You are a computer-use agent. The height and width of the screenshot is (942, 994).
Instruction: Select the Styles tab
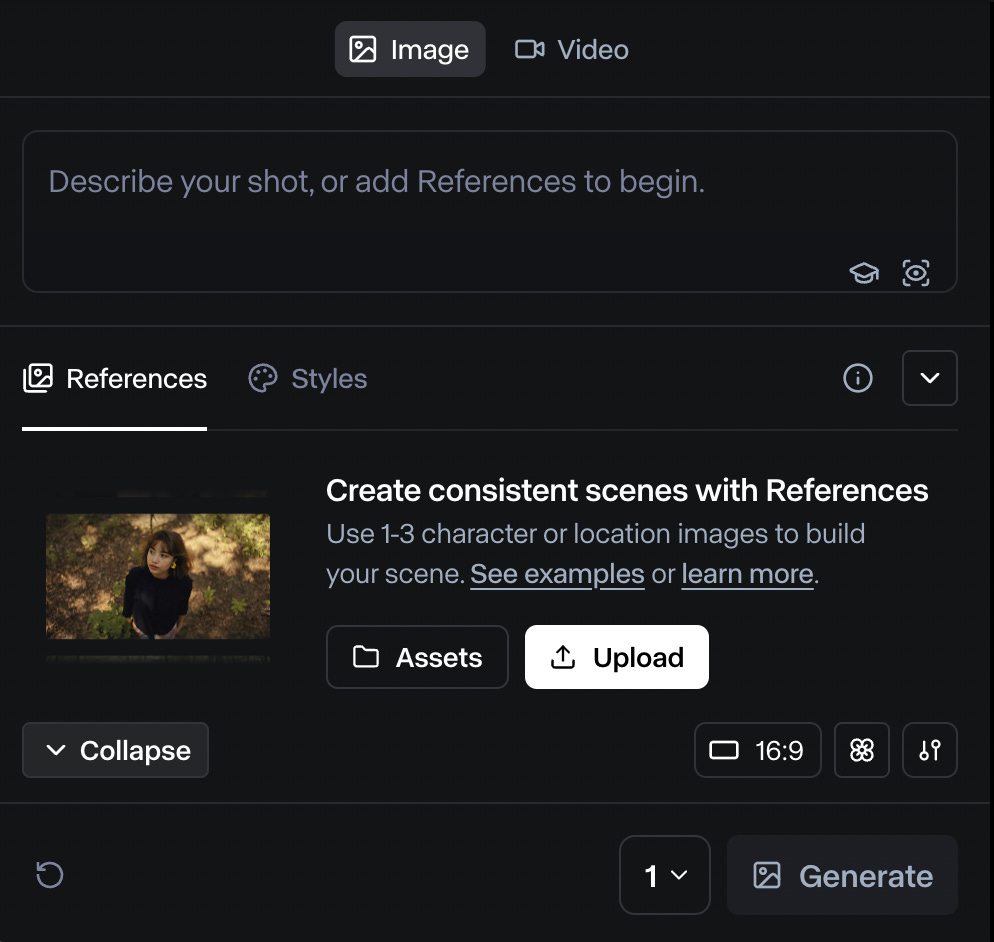[x=307, y=379]
